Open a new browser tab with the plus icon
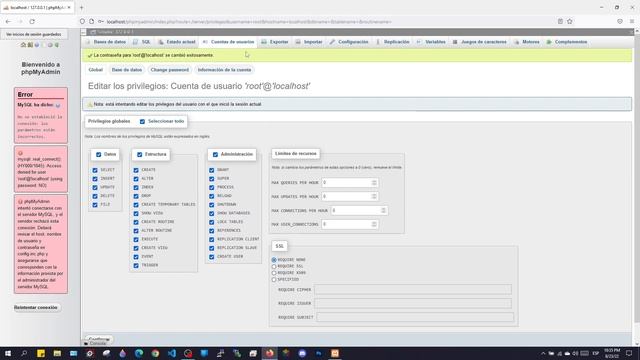Screen dimensions: 640x360 tap(81, 7)
